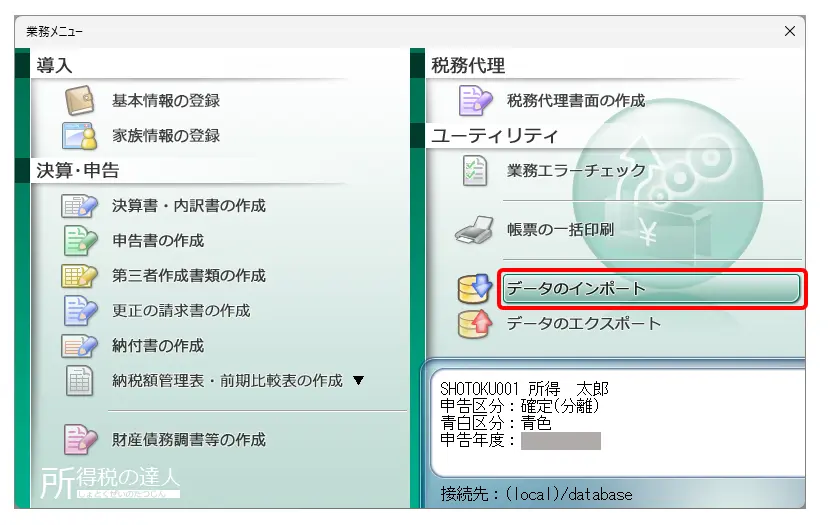Click the データのエクスポート database icon

coord(474,324)
